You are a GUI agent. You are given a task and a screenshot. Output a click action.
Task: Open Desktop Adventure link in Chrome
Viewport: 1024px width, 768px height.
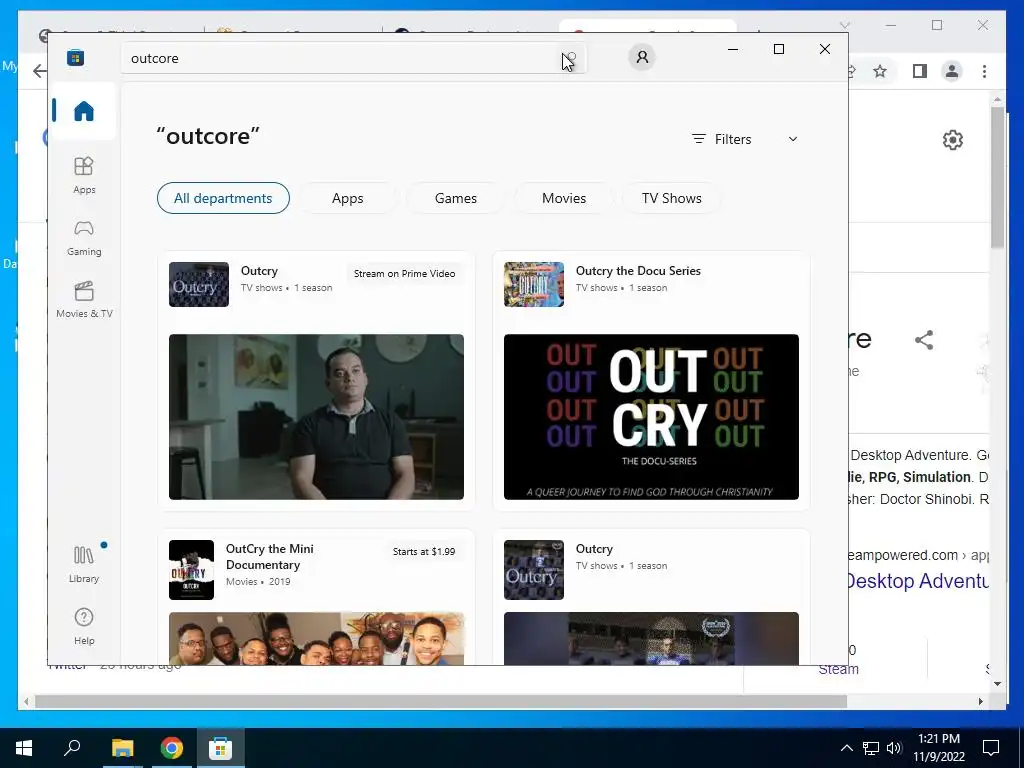pyautogui.click(x=918, y=581)
